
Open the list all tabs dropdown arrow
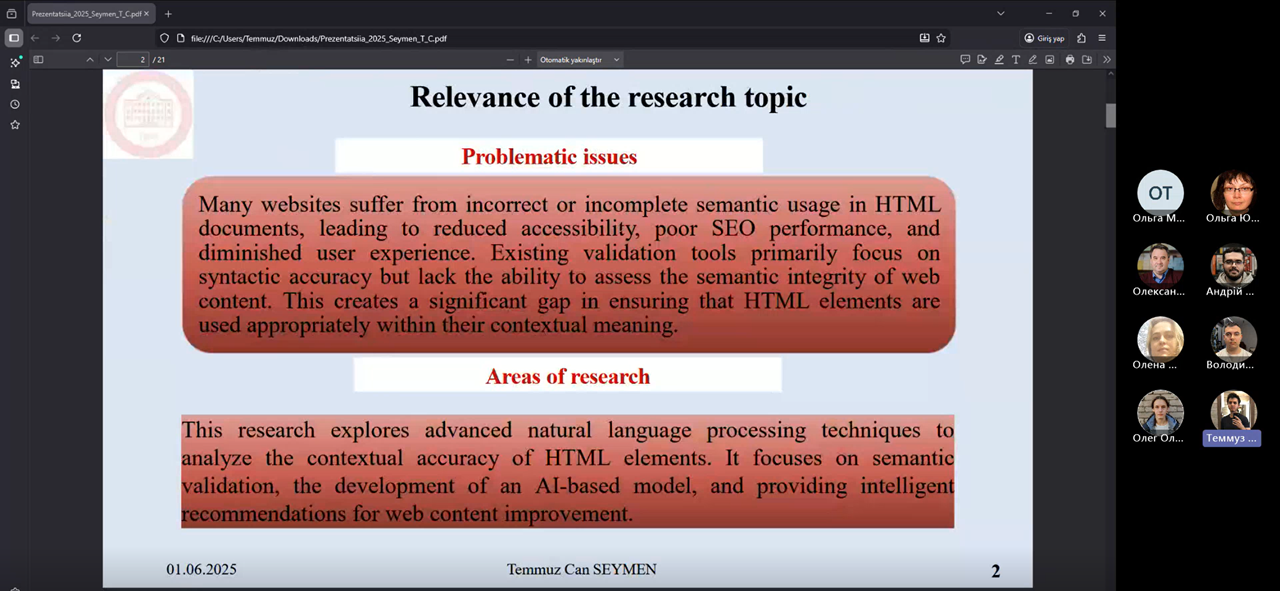(x=1001, y=14)
